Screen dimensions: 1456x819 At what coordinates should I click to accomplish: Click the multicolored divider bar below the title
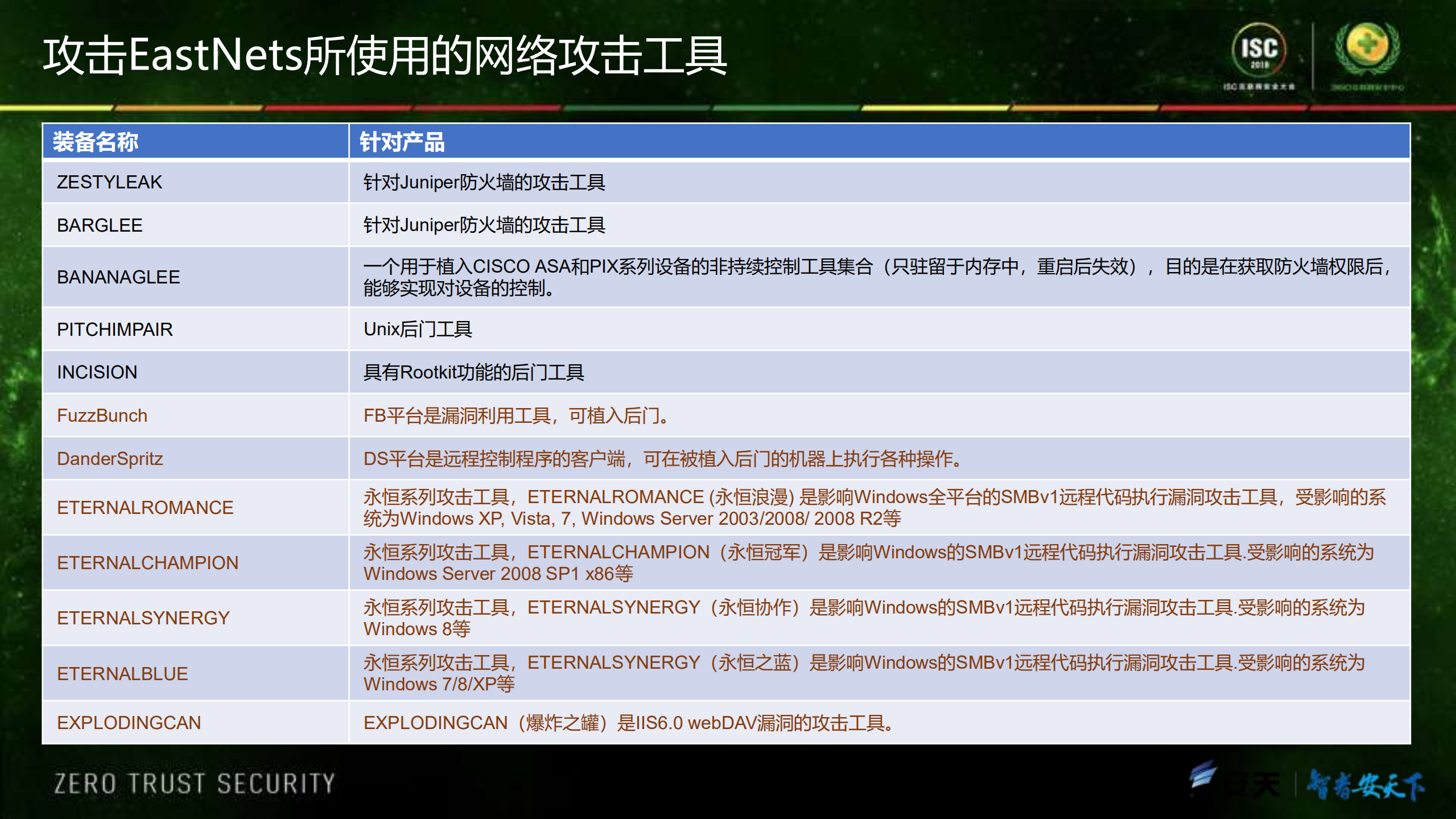[x=728, y=106]
